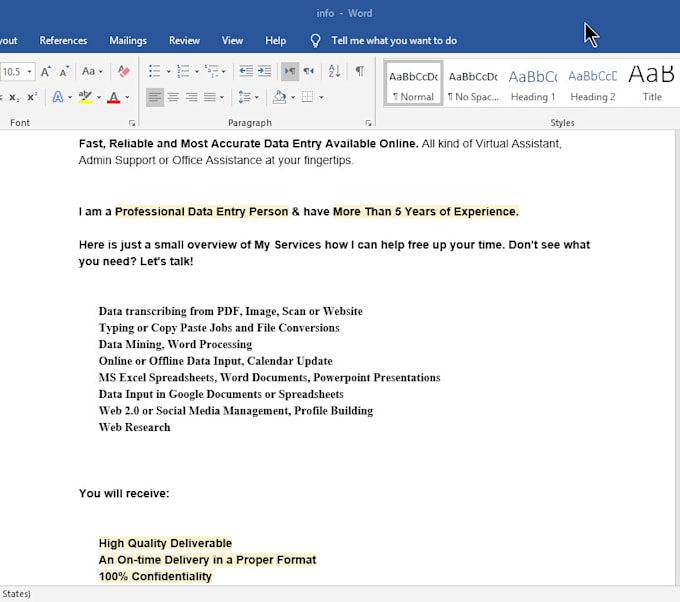Open highlight color dropdown arrow

coord(98,97)
